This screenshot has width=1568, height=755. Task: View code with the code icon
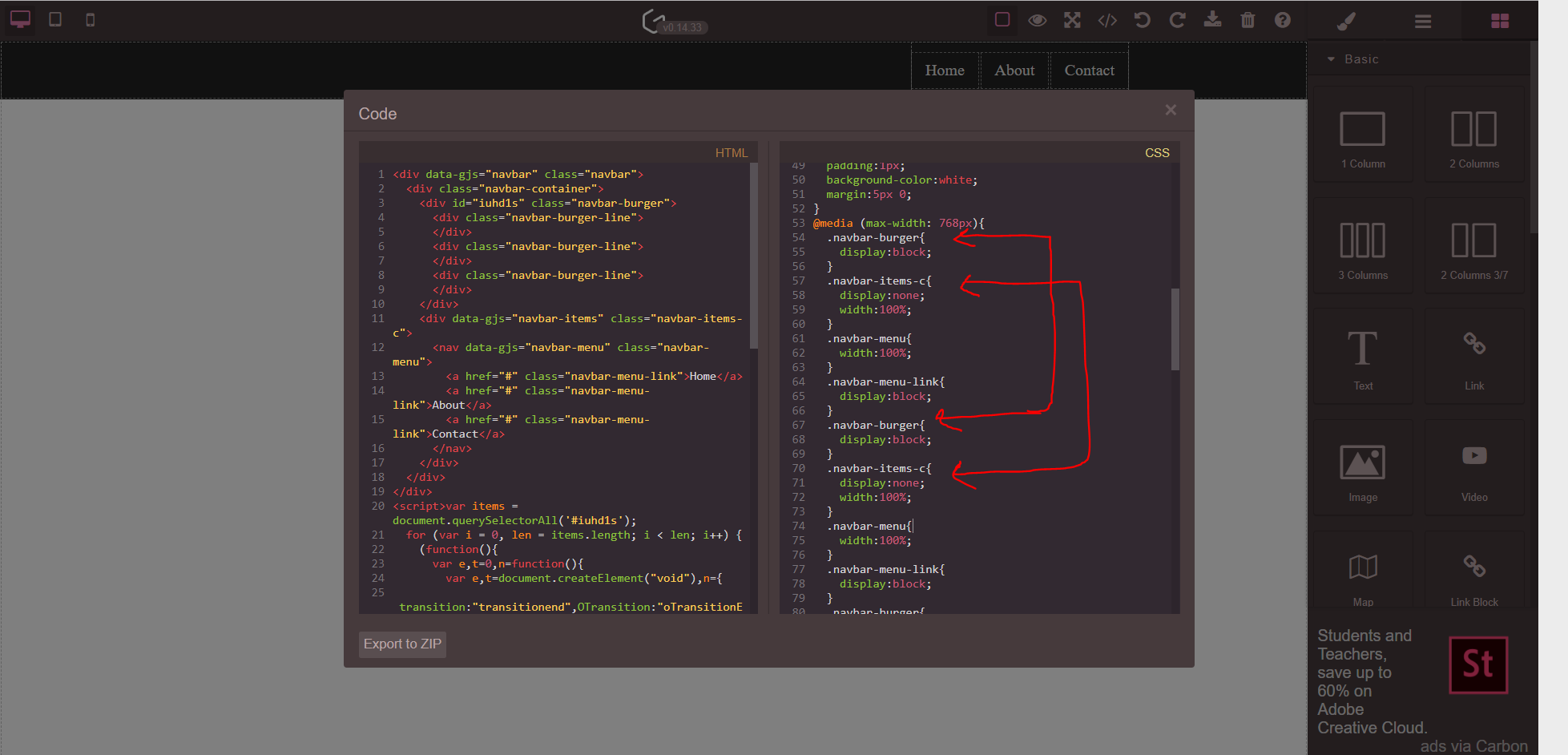click(x=1107, y=20)
